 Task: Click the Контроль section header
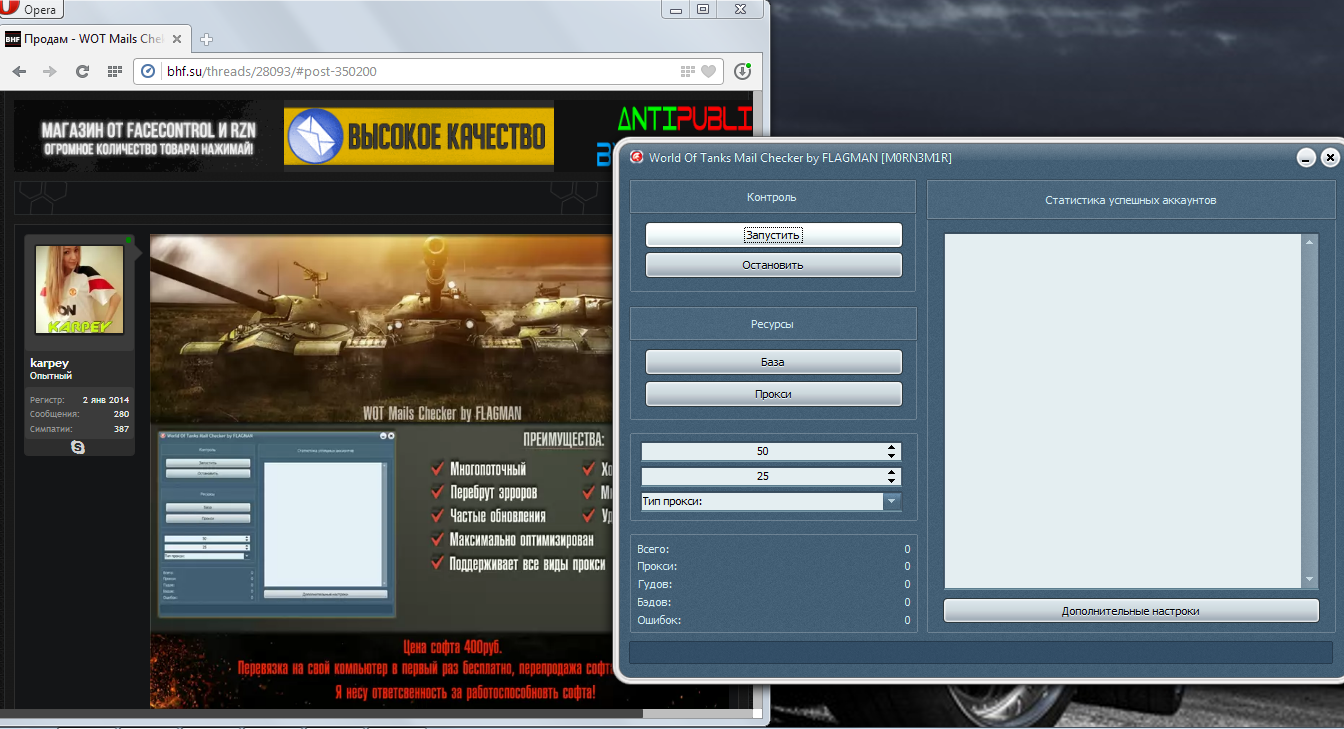tap(772, 197)
